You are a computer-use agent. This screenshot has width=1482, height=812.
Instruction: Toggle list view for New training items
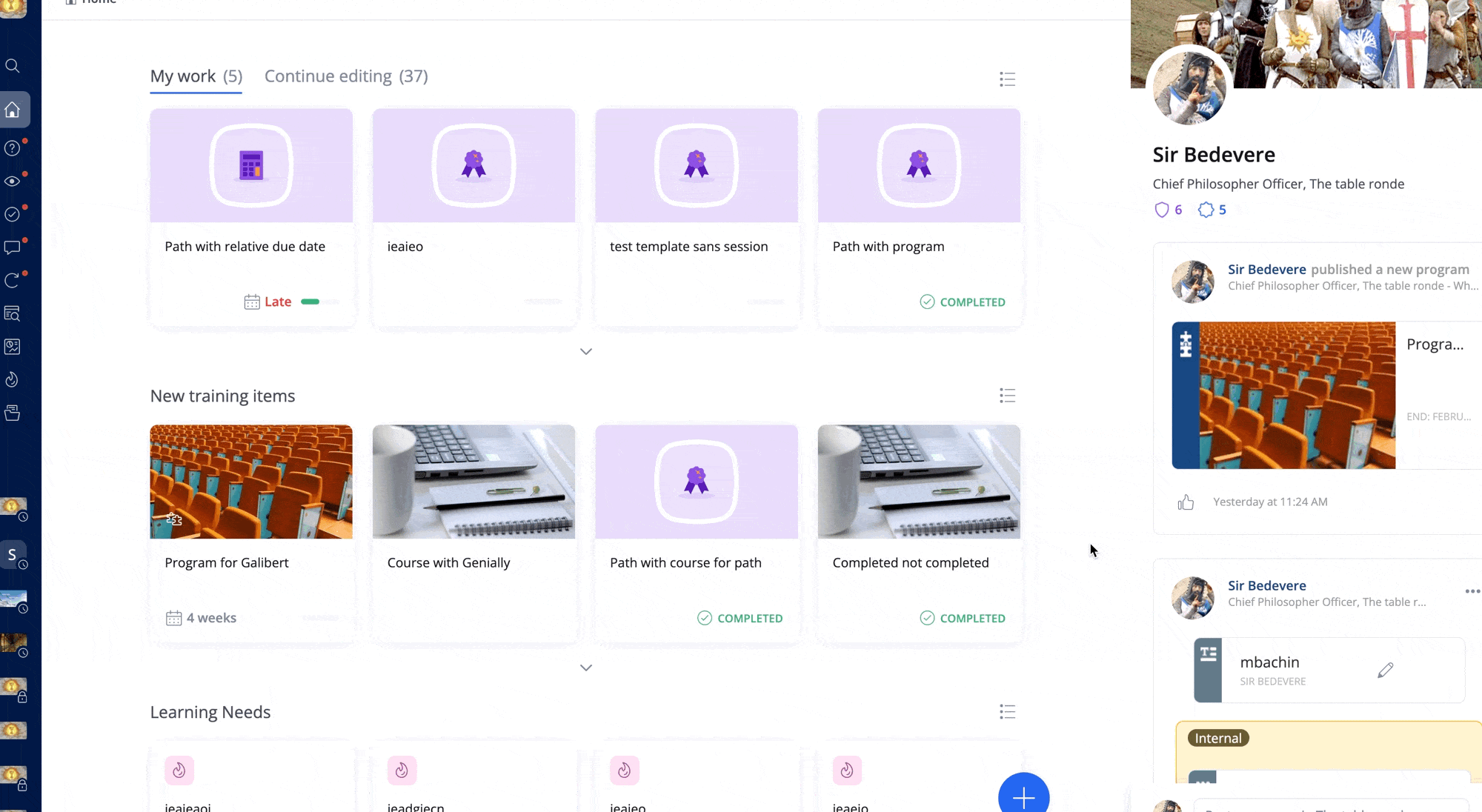[1007, 396]
